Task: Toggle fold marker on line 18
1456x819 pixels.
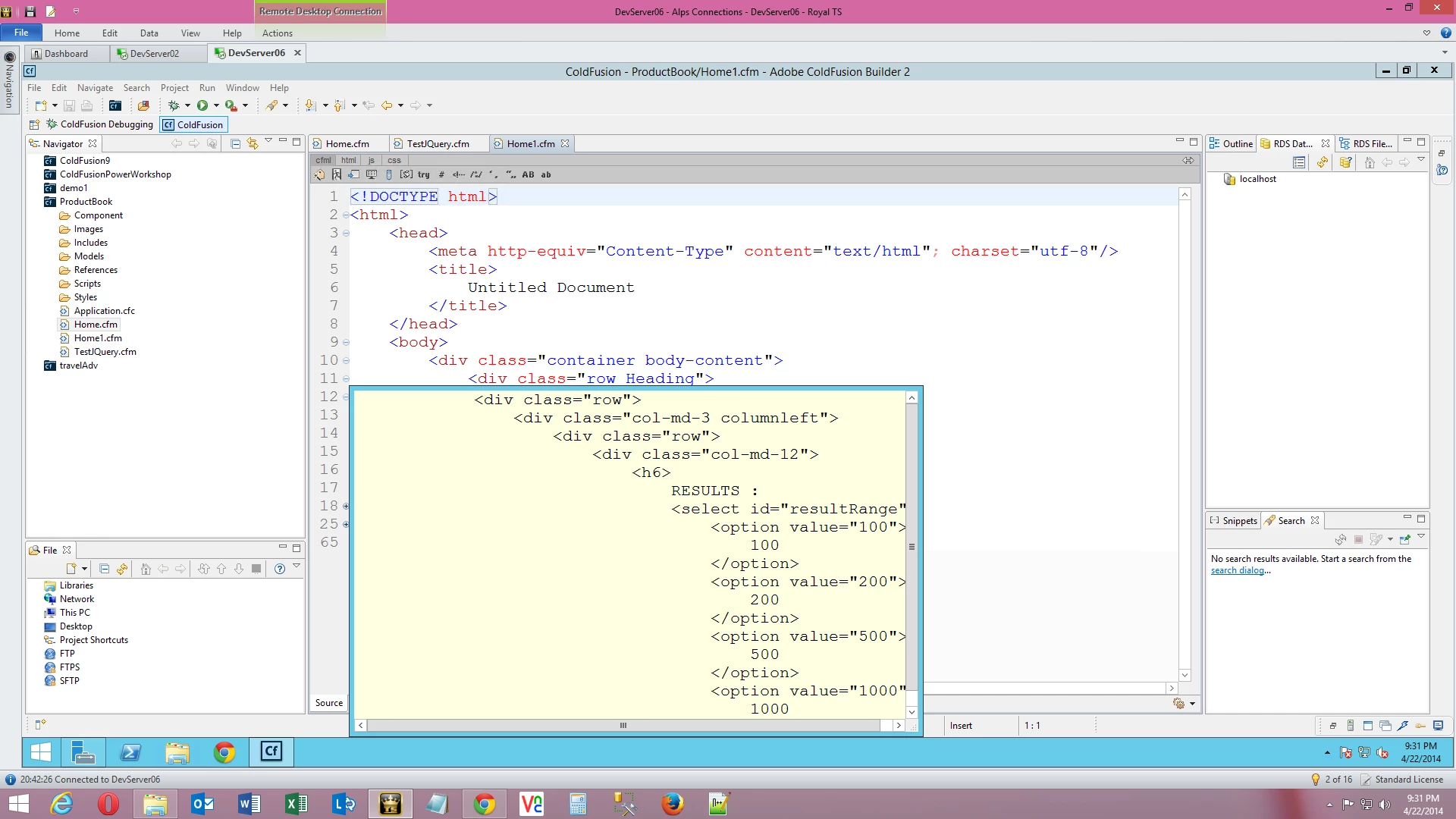Action: click(346, 506)
